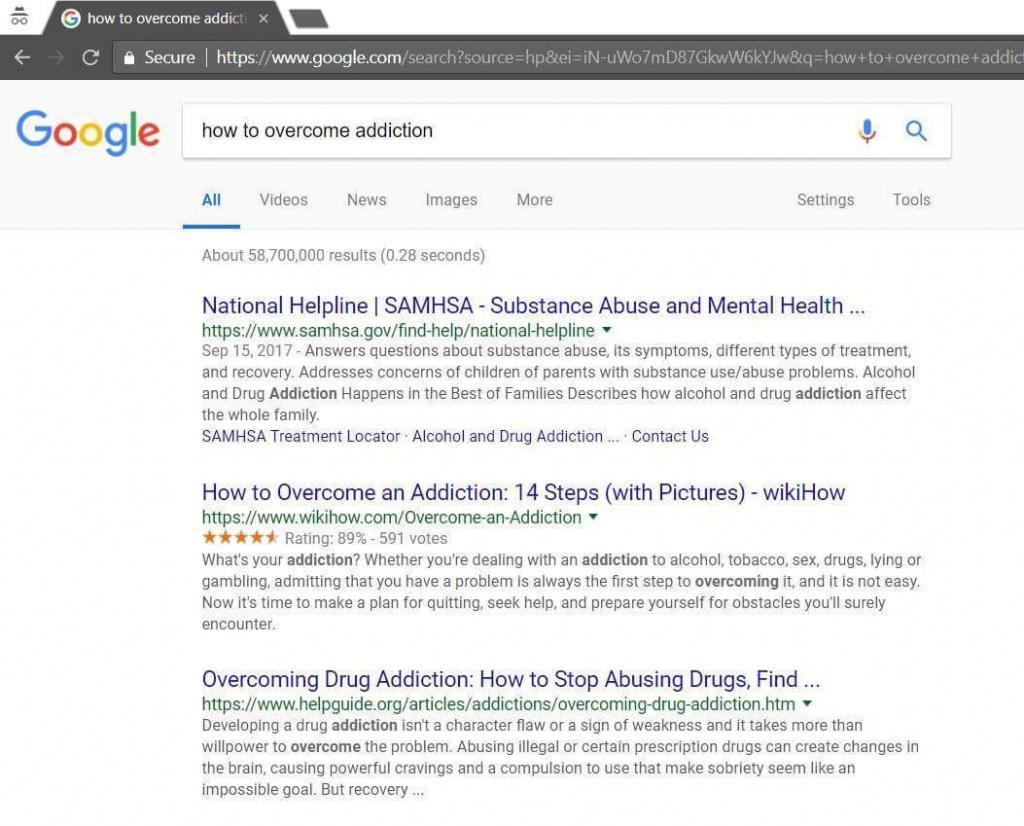The image size is (1024, 826).
Task: Reload the page with refresh icon
Action: 90,57
